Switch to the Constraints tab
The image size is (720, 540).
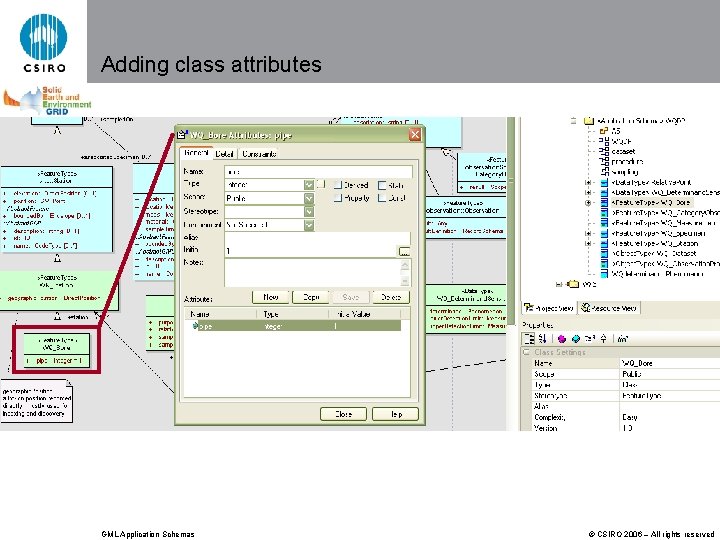(x=259, y=154)
